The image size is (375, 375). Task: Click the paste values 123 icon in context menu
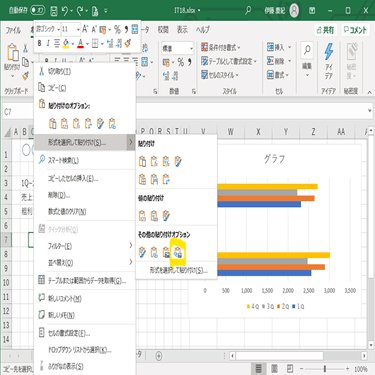click(x=65, y=123)
